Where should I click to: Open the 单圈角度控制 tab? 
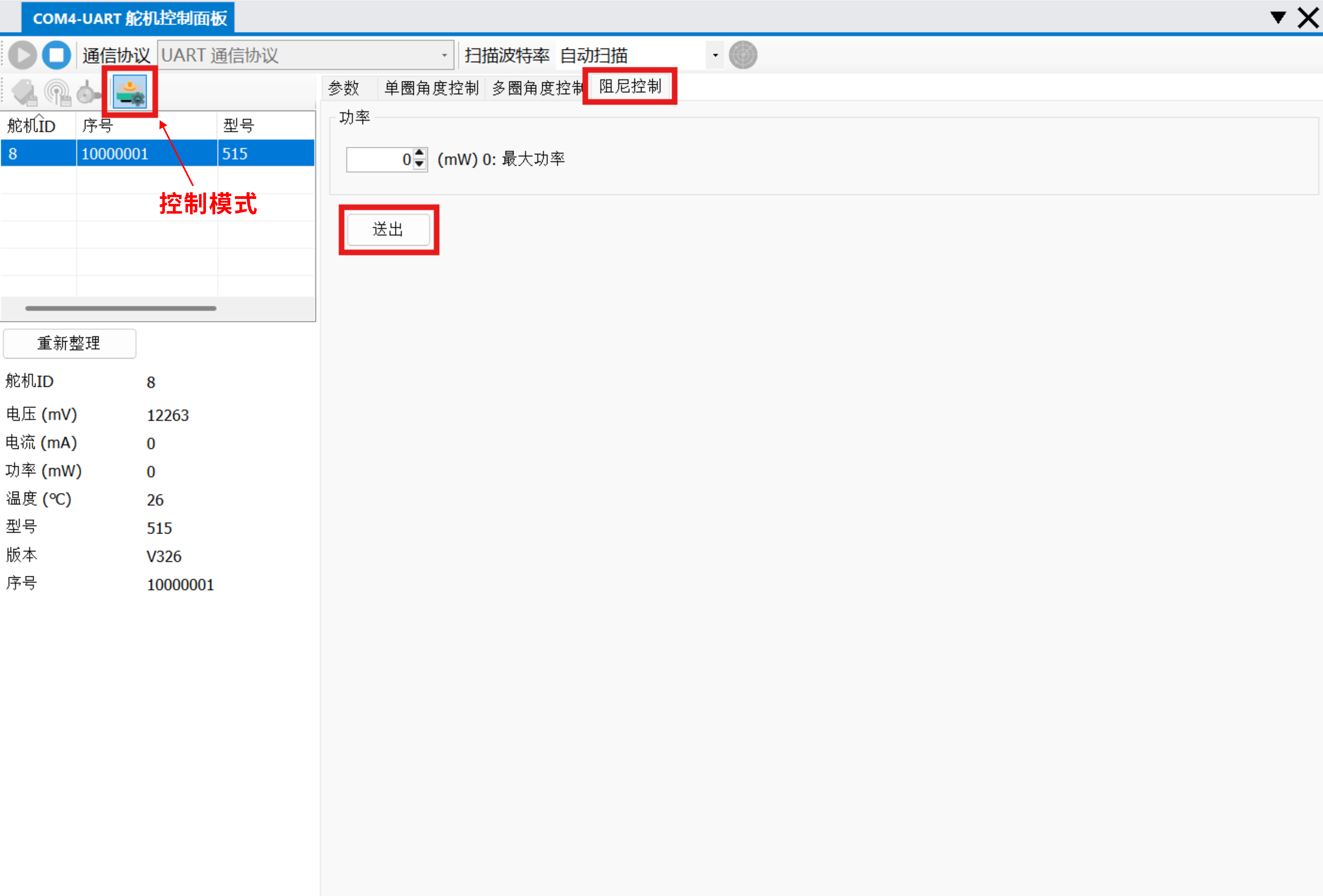point(432,88)
